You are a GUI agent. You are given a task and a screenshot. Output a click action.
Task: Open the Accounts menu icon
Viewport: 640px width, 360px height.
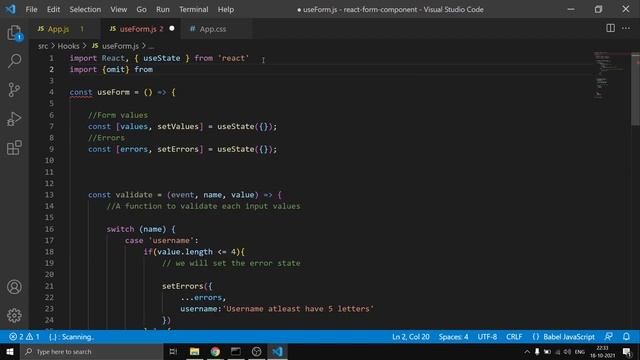point(14,287)
